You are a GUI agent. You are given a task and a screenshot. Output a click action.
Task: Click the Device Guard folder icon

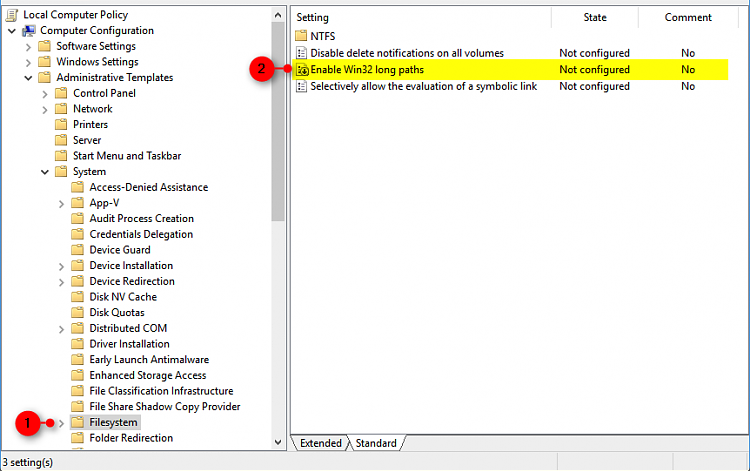[x=77, y=250]
